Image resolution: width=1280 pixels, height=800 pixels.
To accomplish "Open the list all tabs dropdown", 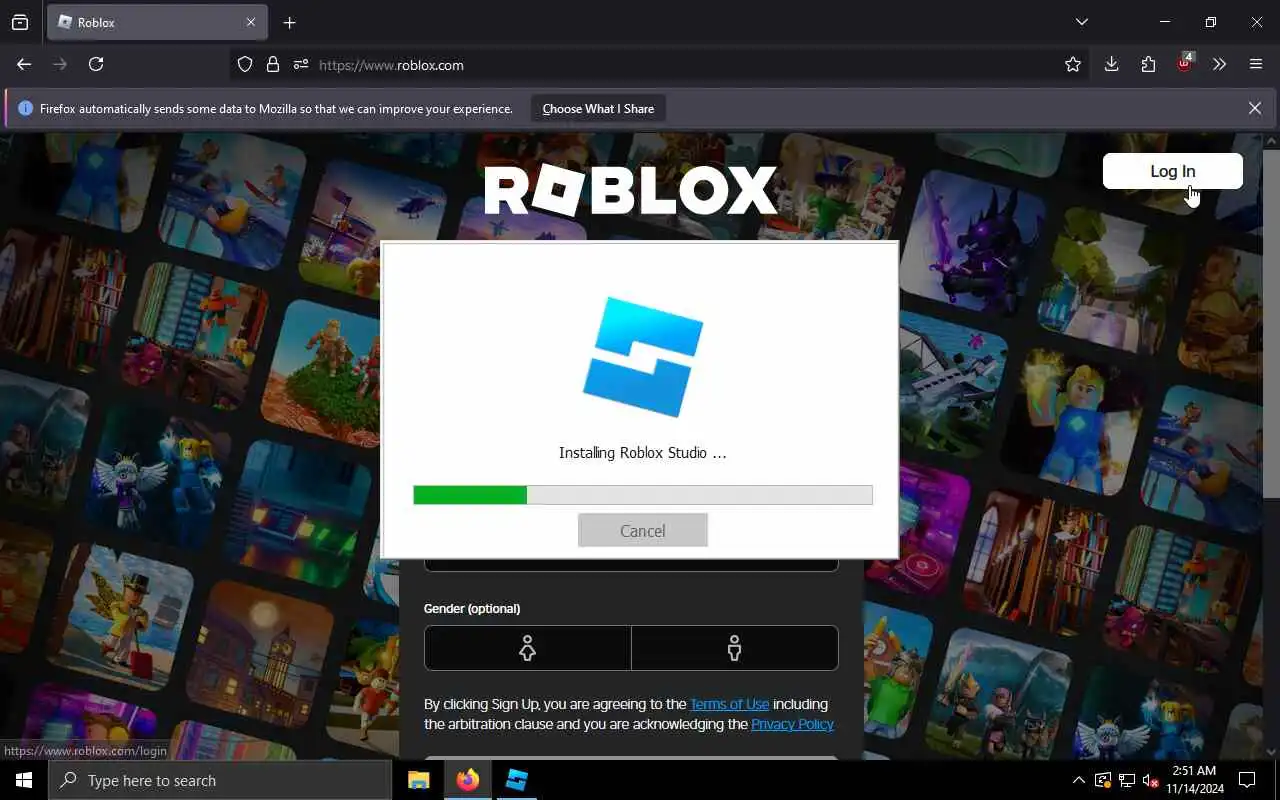I will (1081, 22).
